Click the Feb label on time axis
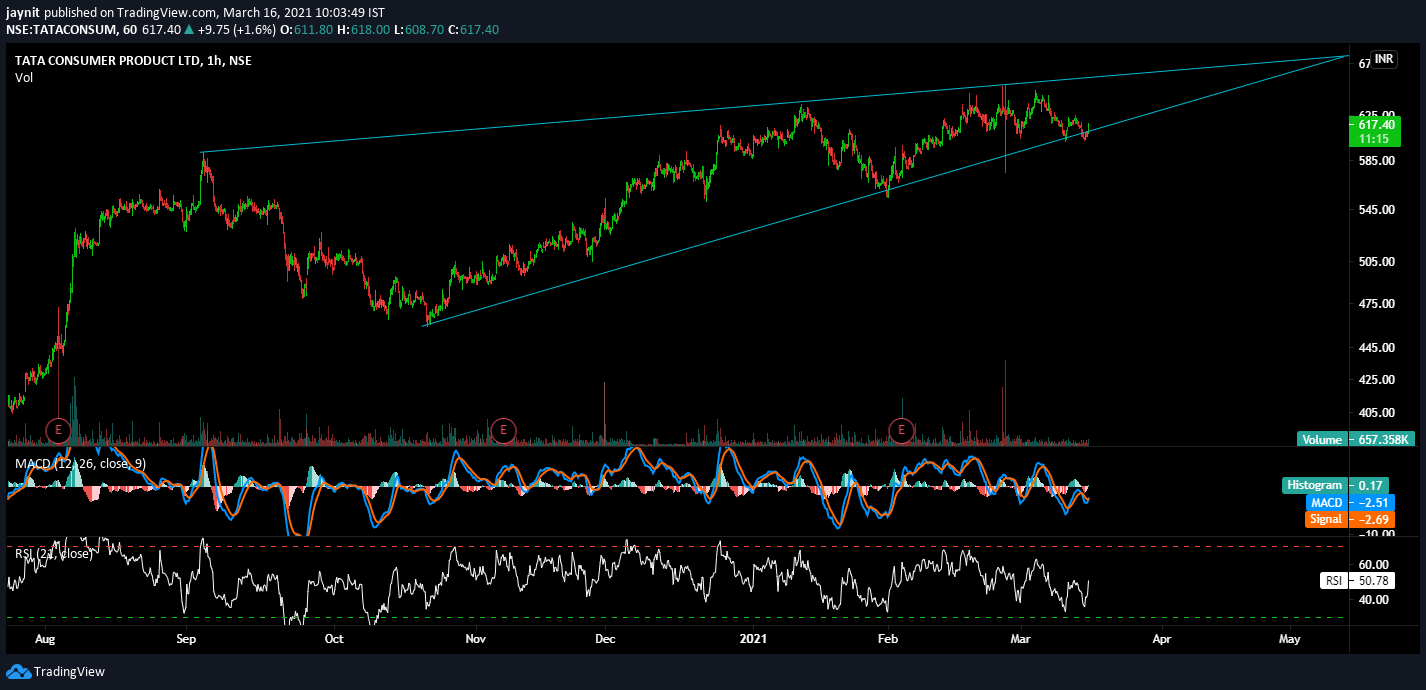 coord(886,638)
